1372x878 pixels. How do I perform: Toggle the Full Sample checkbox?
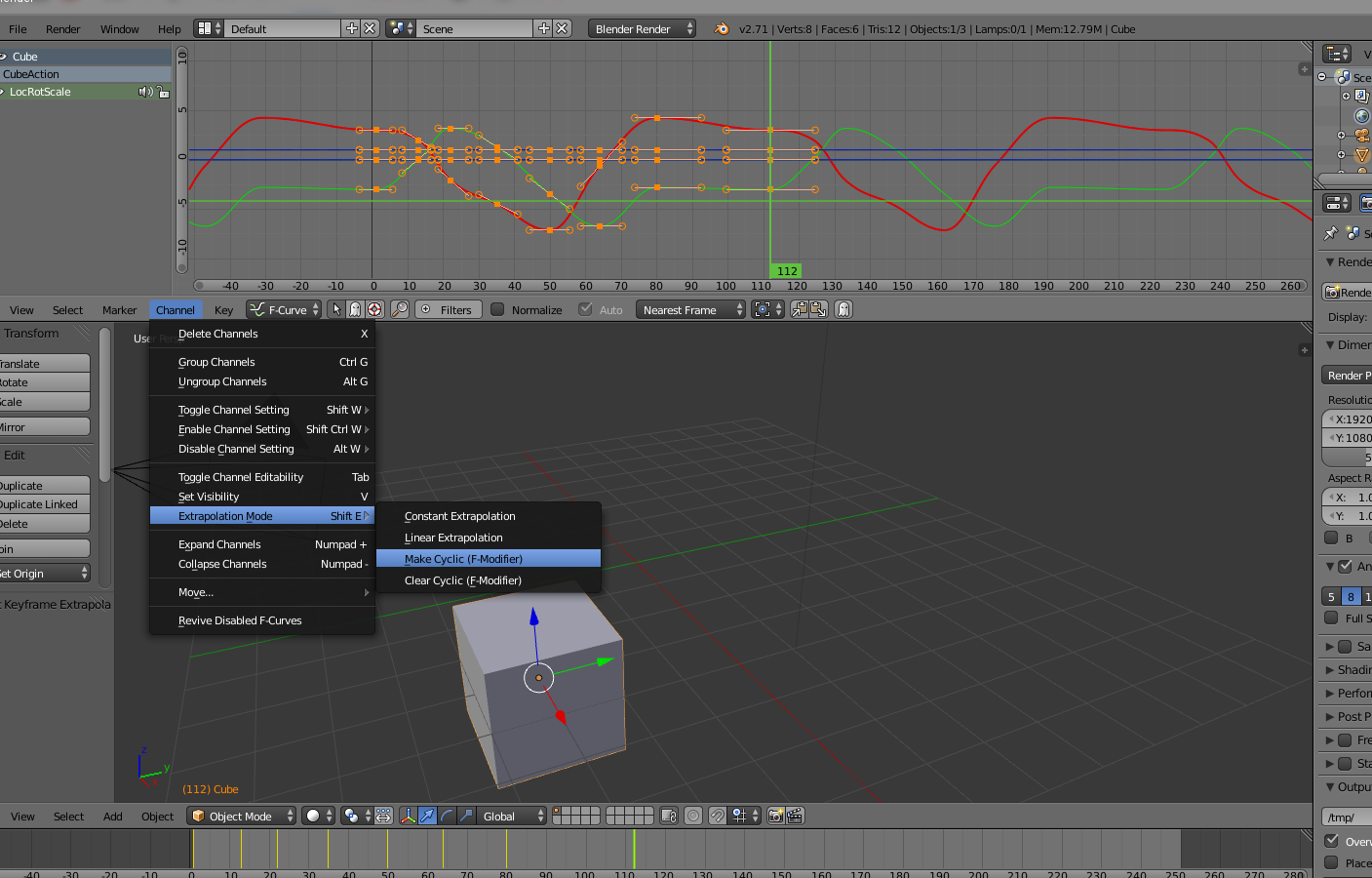[1331, 619]
